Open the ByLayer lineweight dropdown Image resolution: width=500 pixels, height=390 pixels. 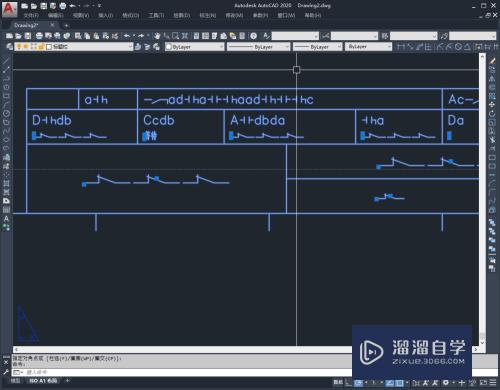318,47
